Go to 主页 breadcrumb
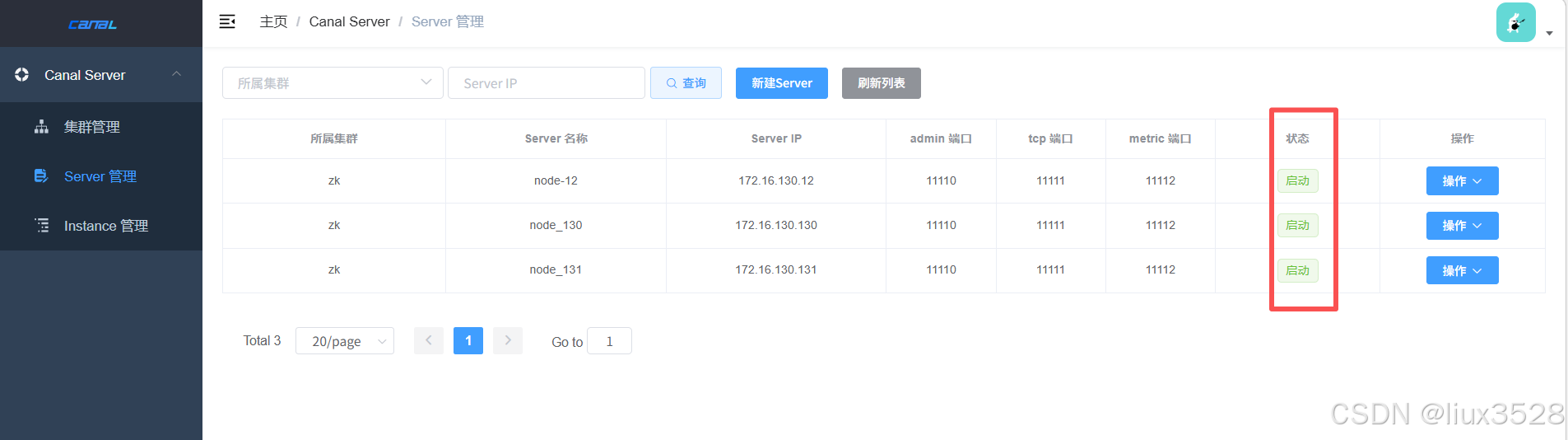 click(273, 21)
